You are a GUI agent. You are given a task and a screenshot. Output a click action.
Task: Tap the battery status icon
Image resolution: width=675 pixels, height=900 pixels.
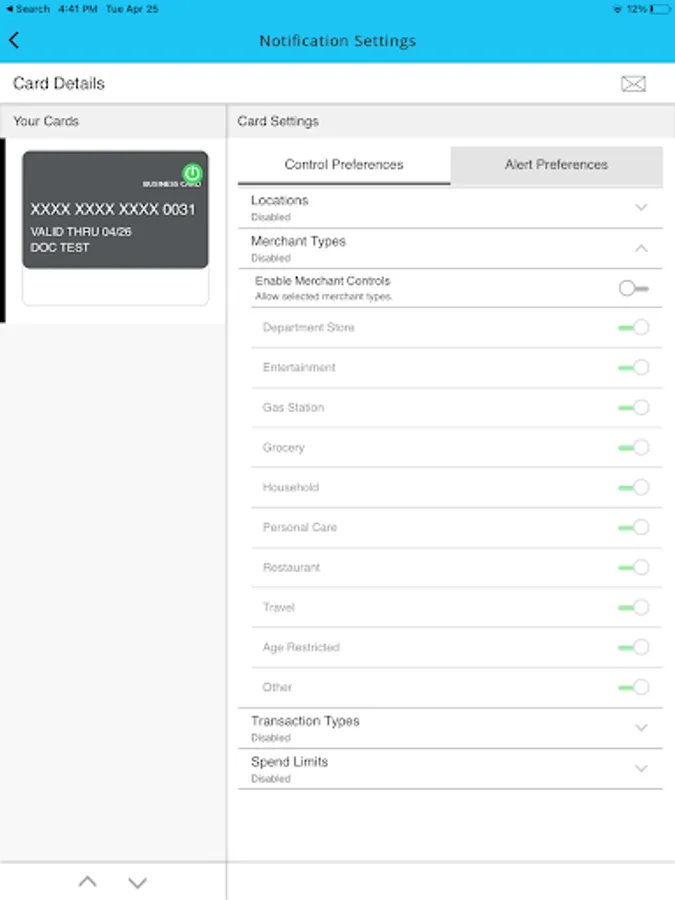pyautogui.click(x=659, y=9)
